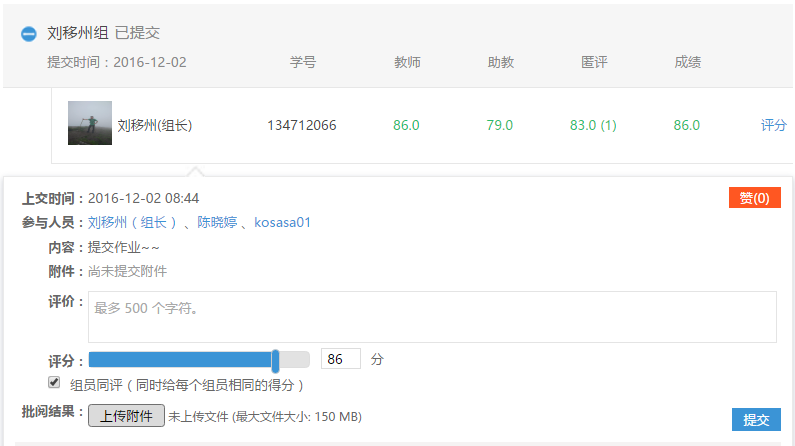Click the 教师 column header
This screenshot has width=795, height=446.
pos(407,62)
